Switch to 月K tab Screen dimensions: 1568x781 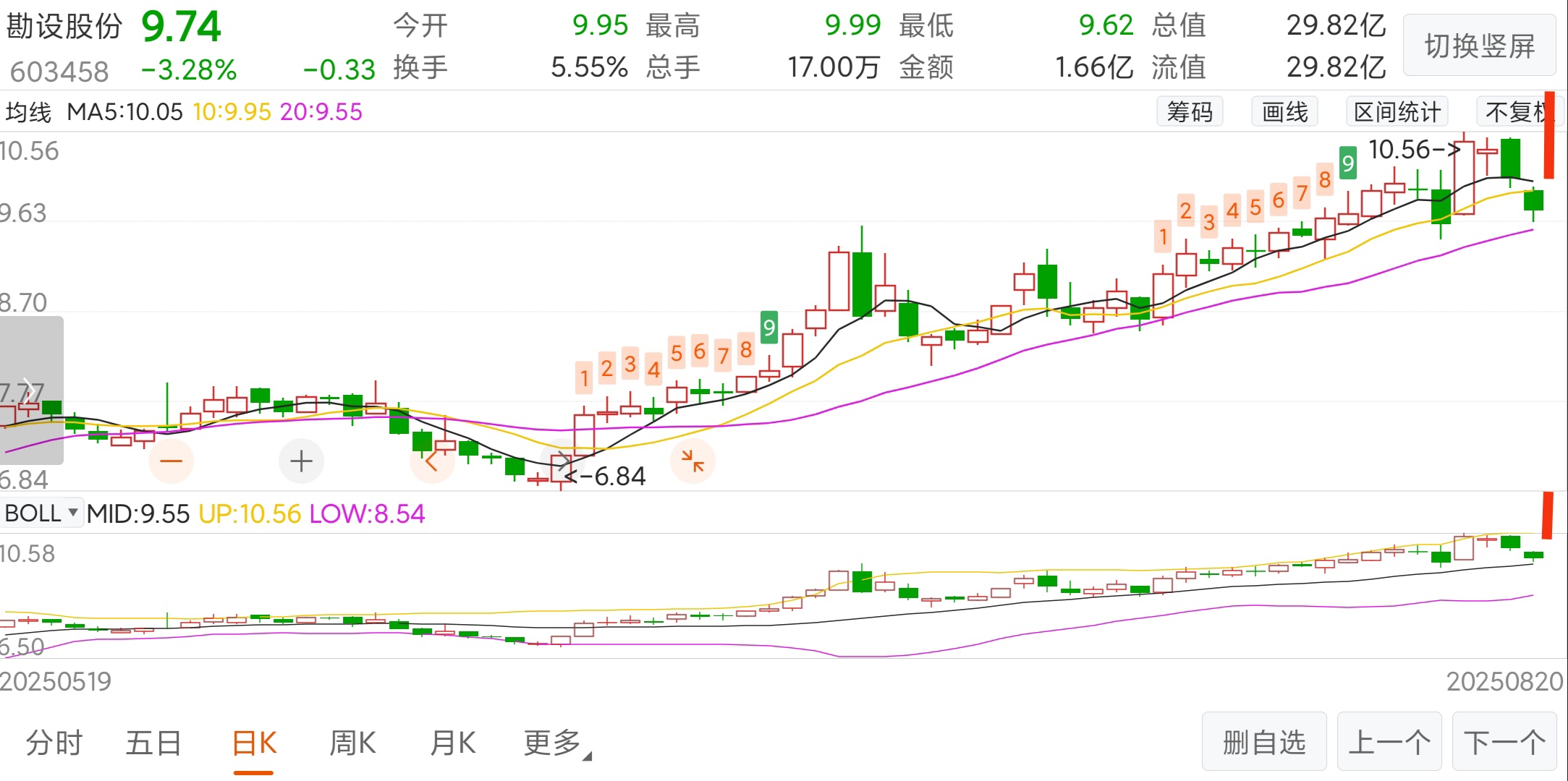click(x=452, y=743)
